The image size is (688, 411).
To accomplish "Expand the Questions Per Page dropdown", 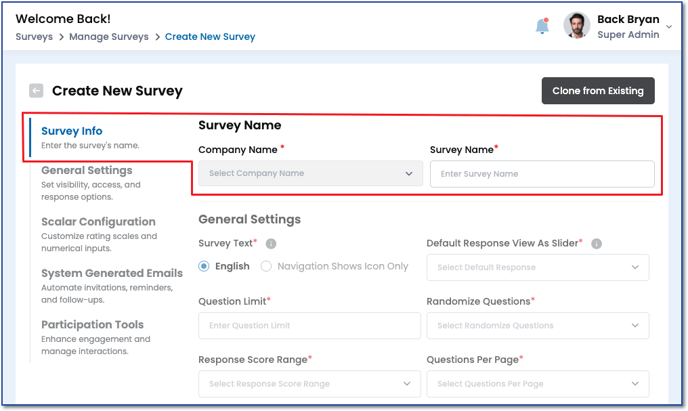I will click(x=537, y=384).
